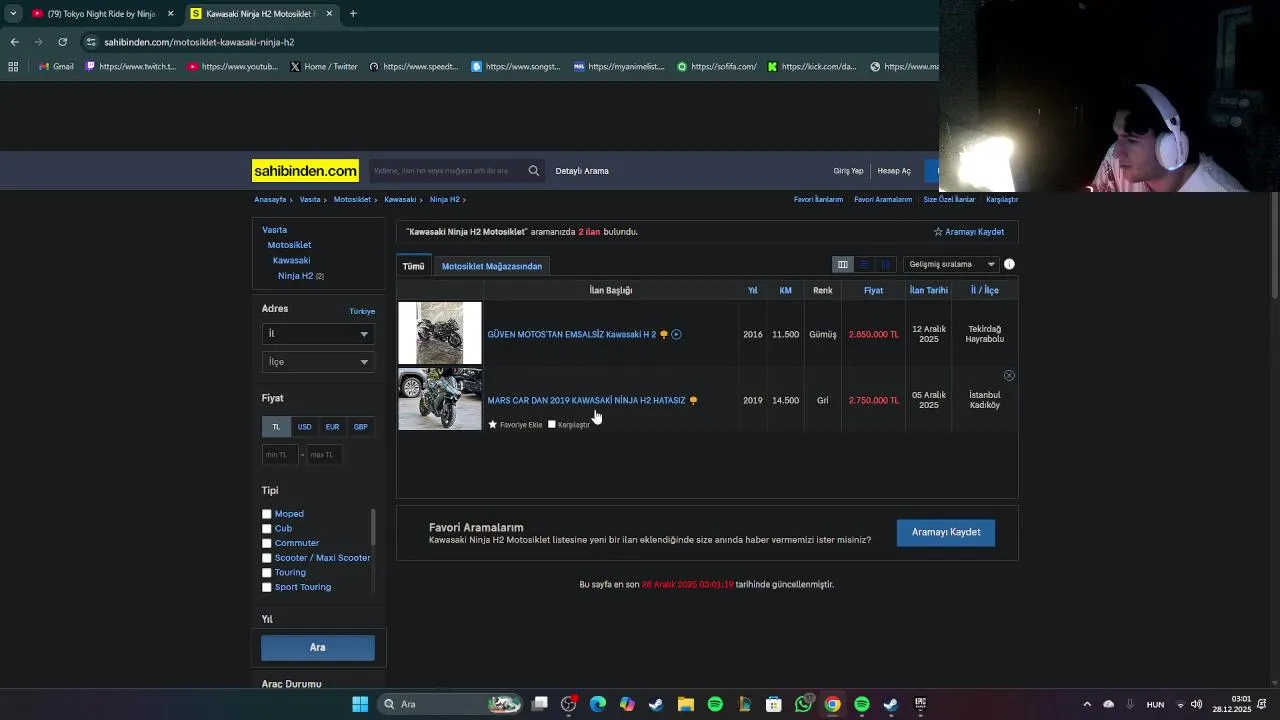The width and height of the screenshot is (1280, 720).
Task: Click the Hesap Aç sign-up link
Action: click(894, 171)
